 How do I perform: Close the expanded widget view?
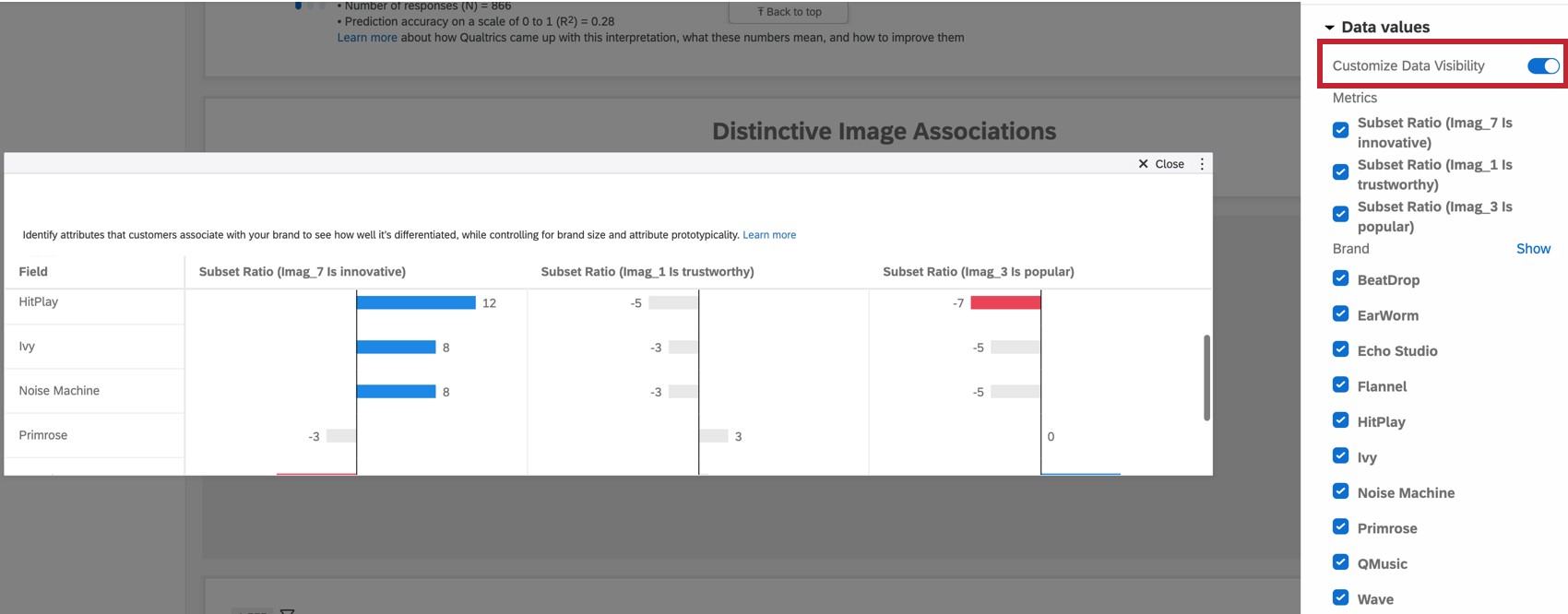pos(1161,164)
